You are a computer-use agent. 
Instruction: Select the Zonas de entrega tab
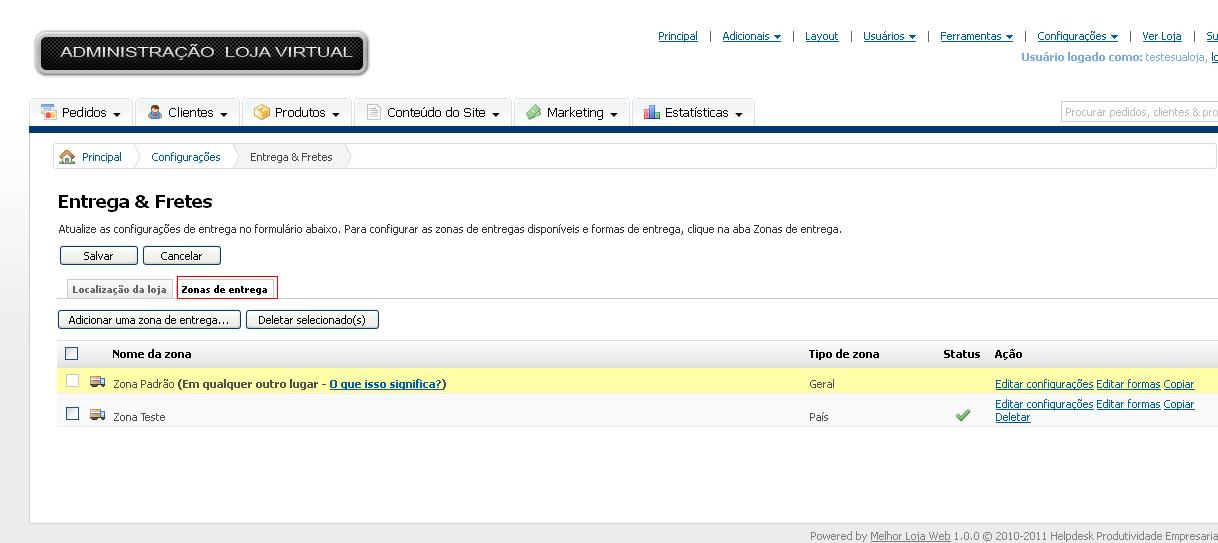[x=226, y=289]
